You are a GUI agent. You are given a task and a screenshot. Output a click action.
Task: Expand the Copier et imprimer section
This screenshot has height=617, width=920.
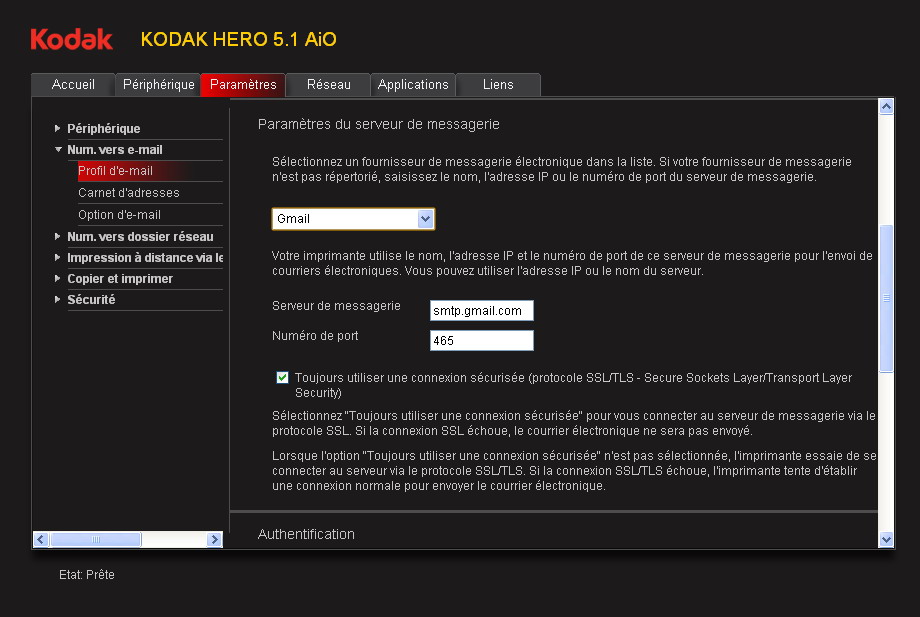(119, 279)
